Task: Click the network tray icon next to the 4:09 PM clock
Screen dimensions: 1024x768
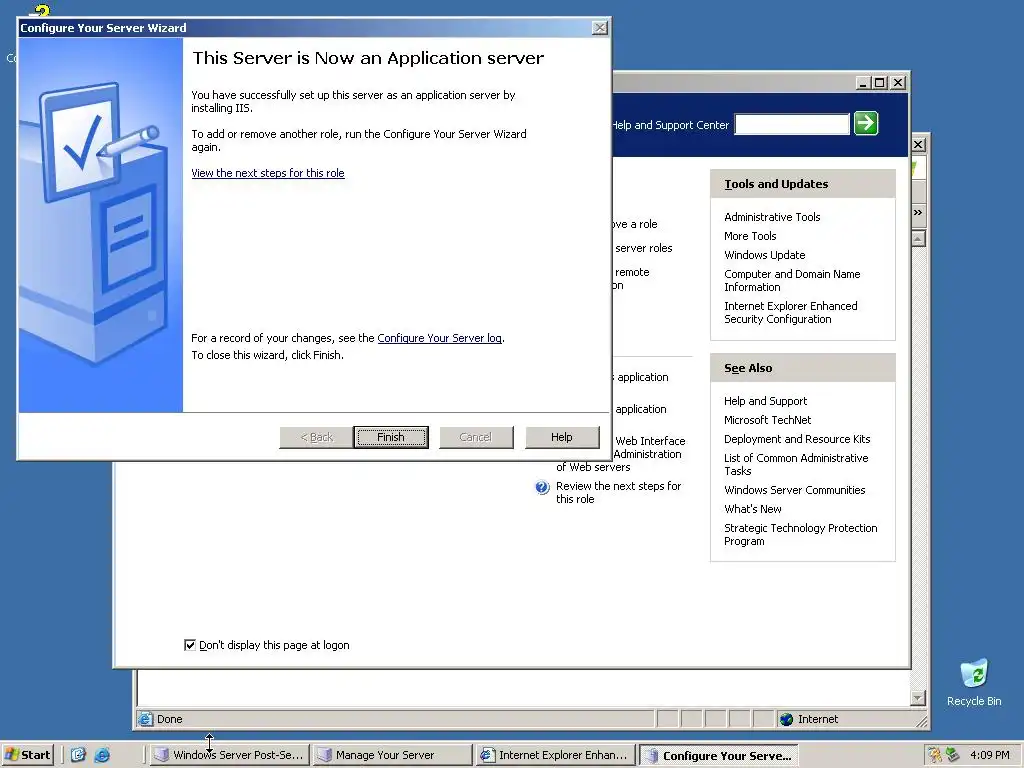Action: coord(952,755)
